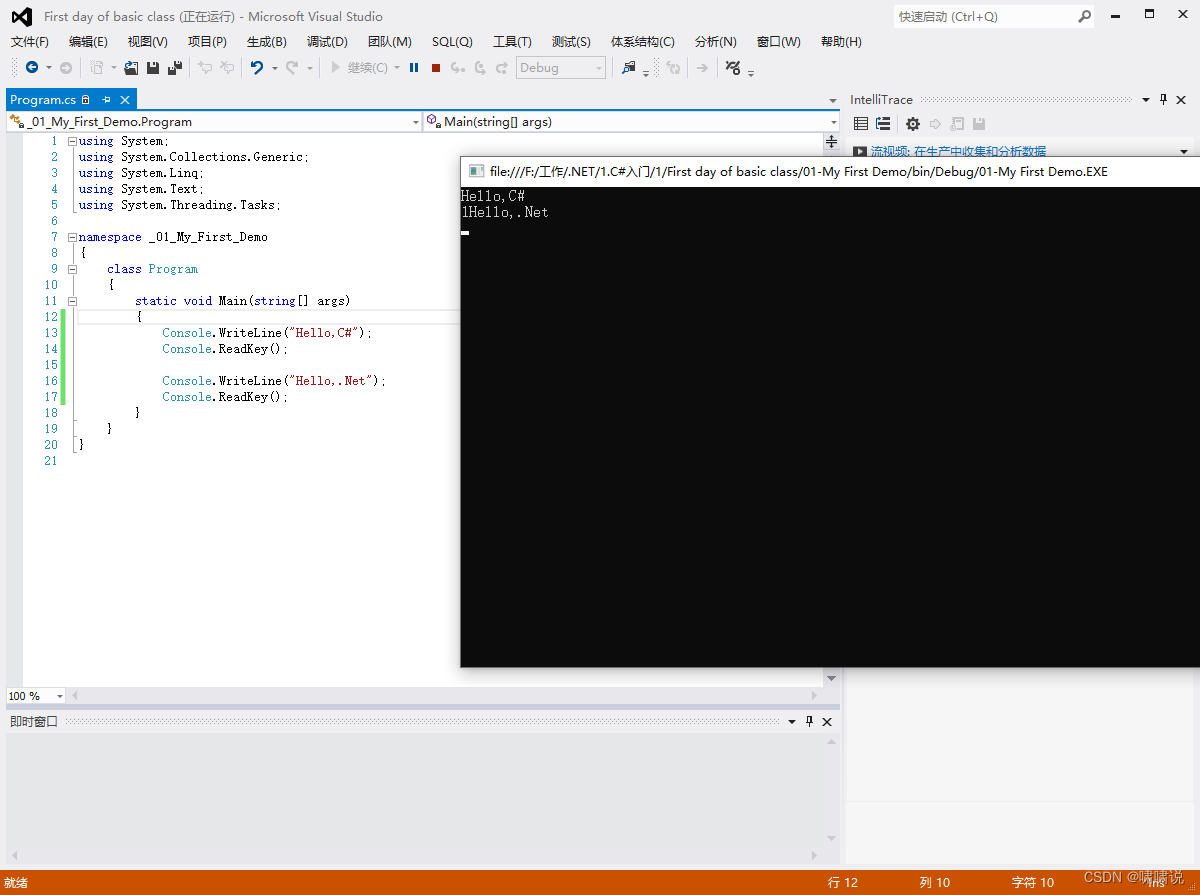Pin the 即时窗口 immediate window panel
1200x895 pixels.
point(809,721)
